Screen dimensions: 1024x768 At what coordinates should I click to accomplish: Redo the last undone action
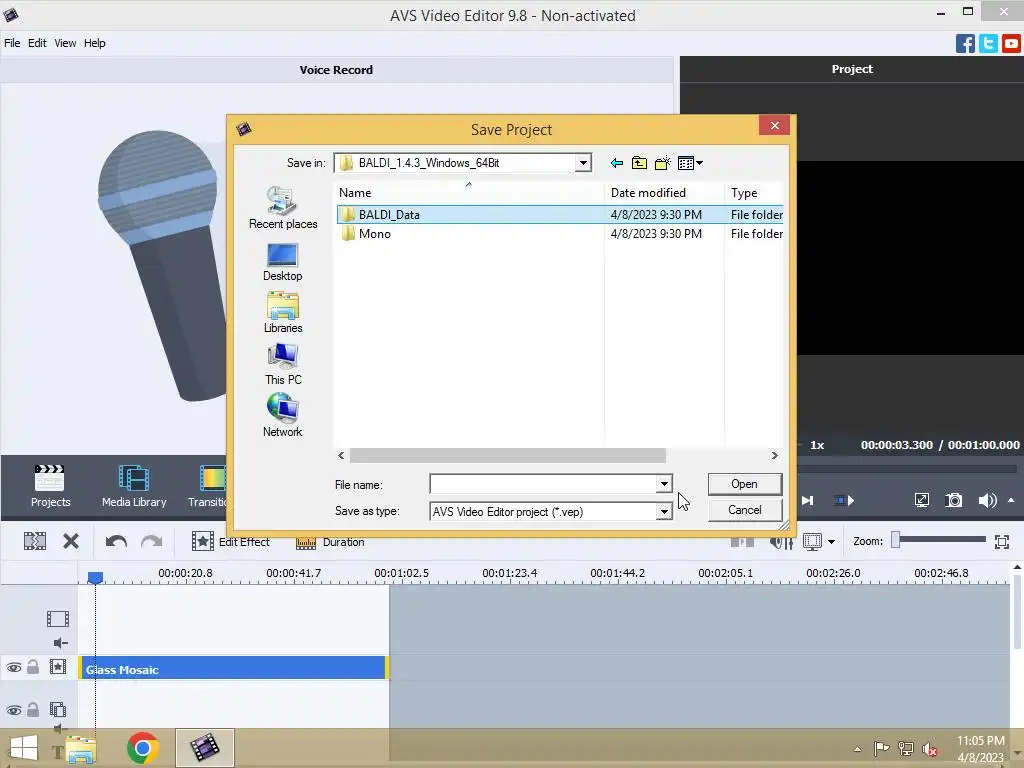point(152,541)
